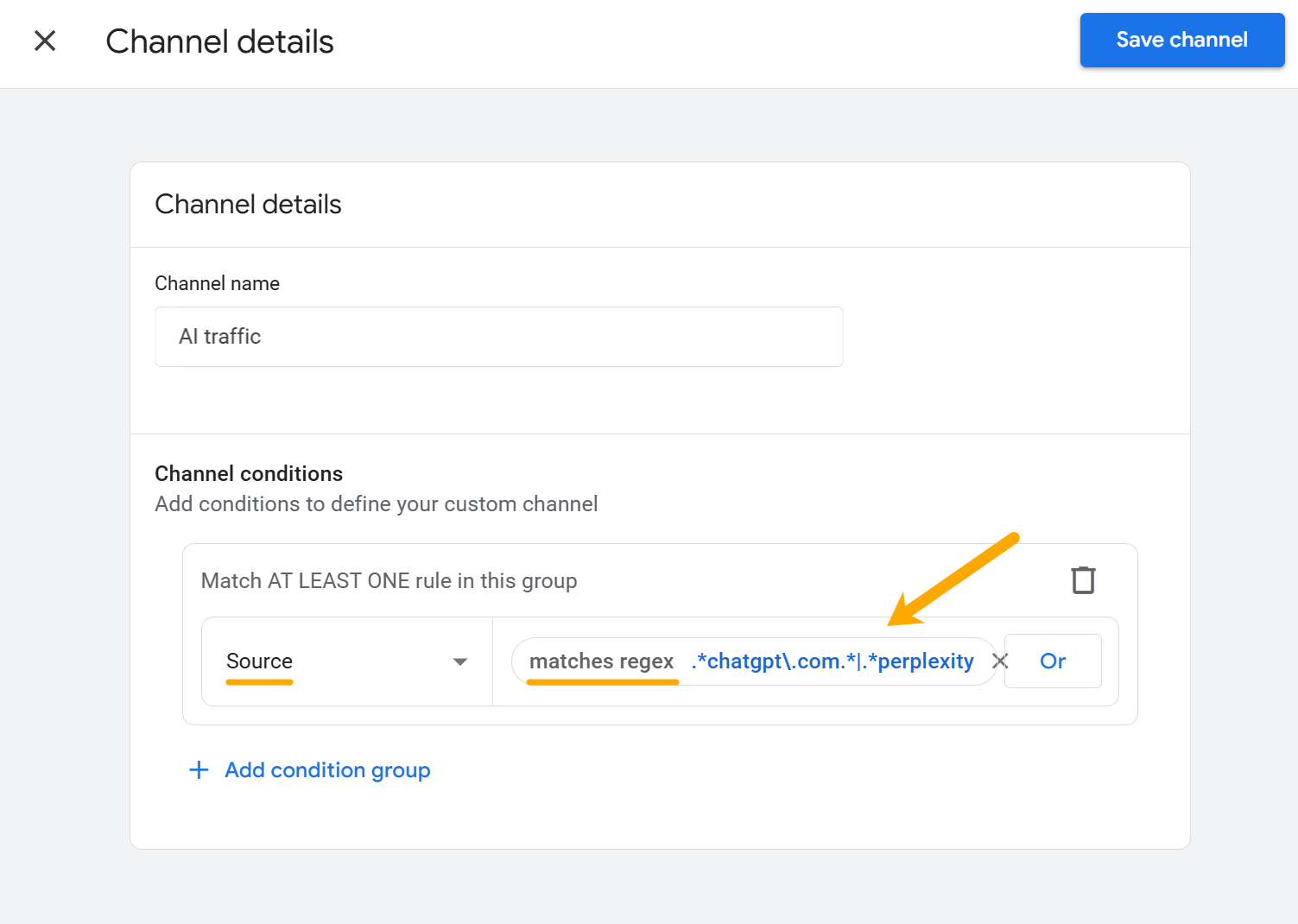Screen dimensions: 1298x924
Task: Close the Channel details editor with the X icon
Action: (44, 41)
